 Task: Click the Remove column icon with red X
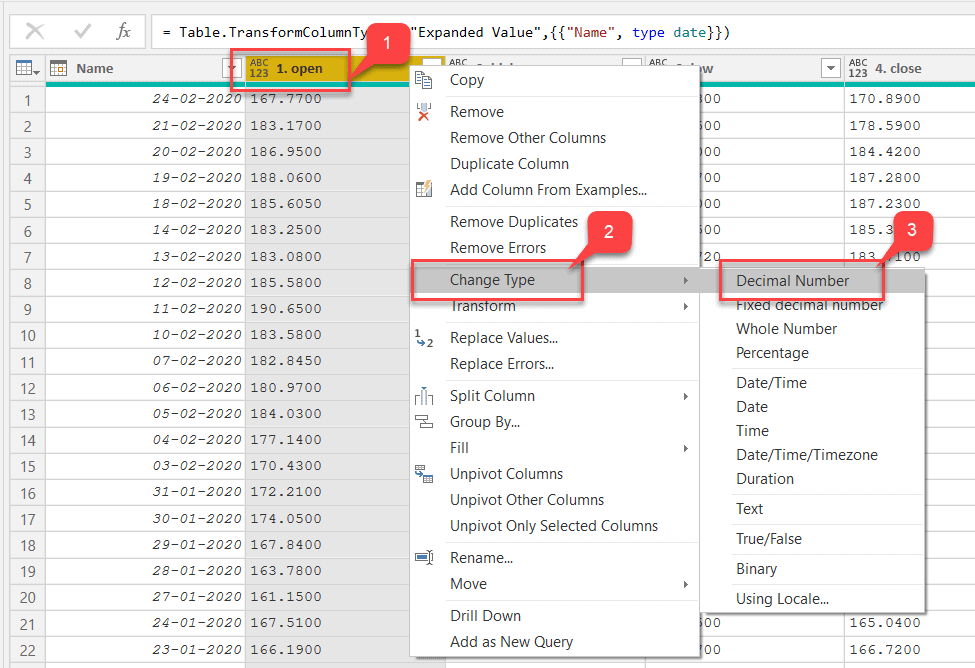click(423, 112)
